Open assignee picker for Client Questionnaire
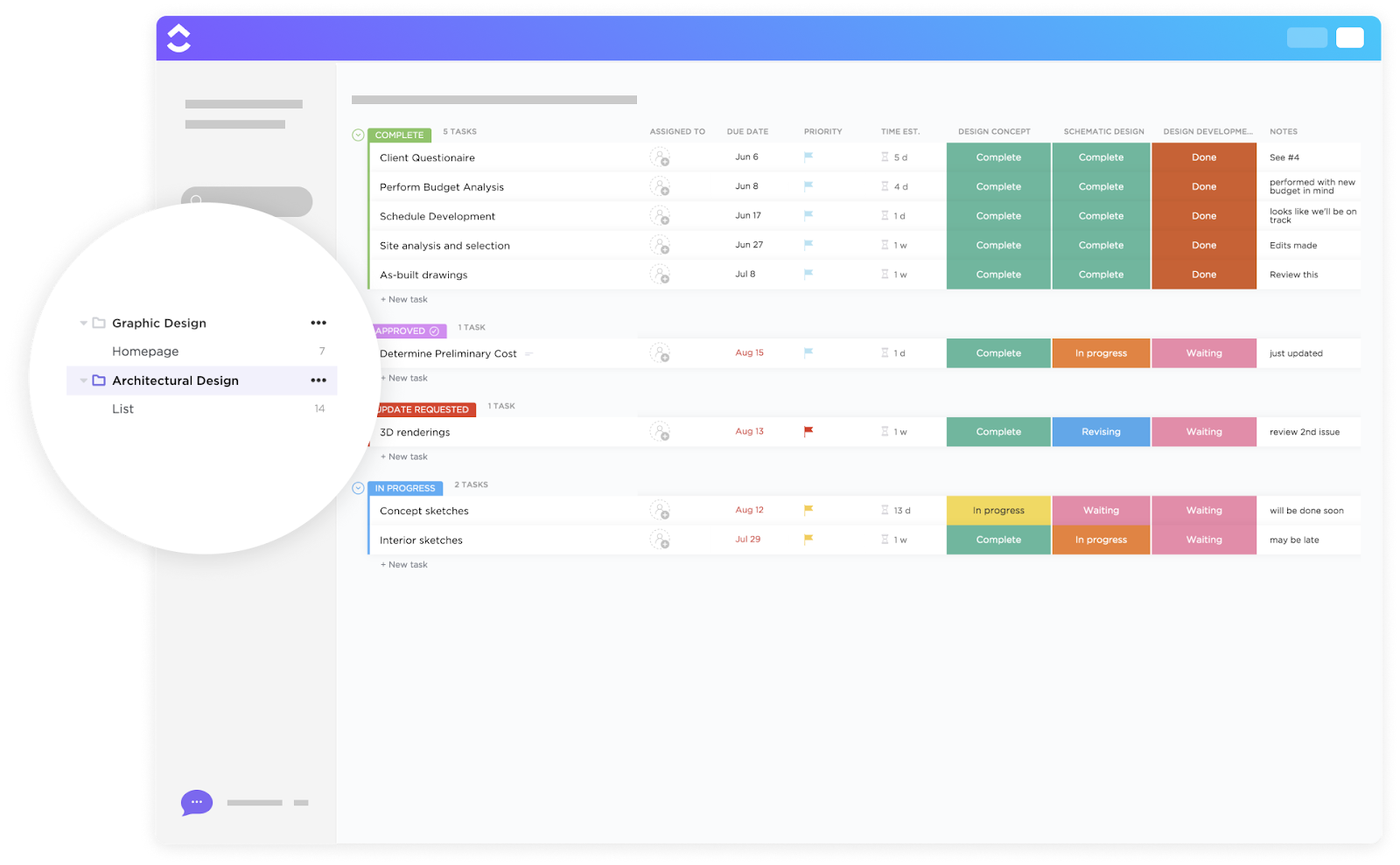Screen dimensions: 1400x865 pyautogui.click(x=661, y=157)
